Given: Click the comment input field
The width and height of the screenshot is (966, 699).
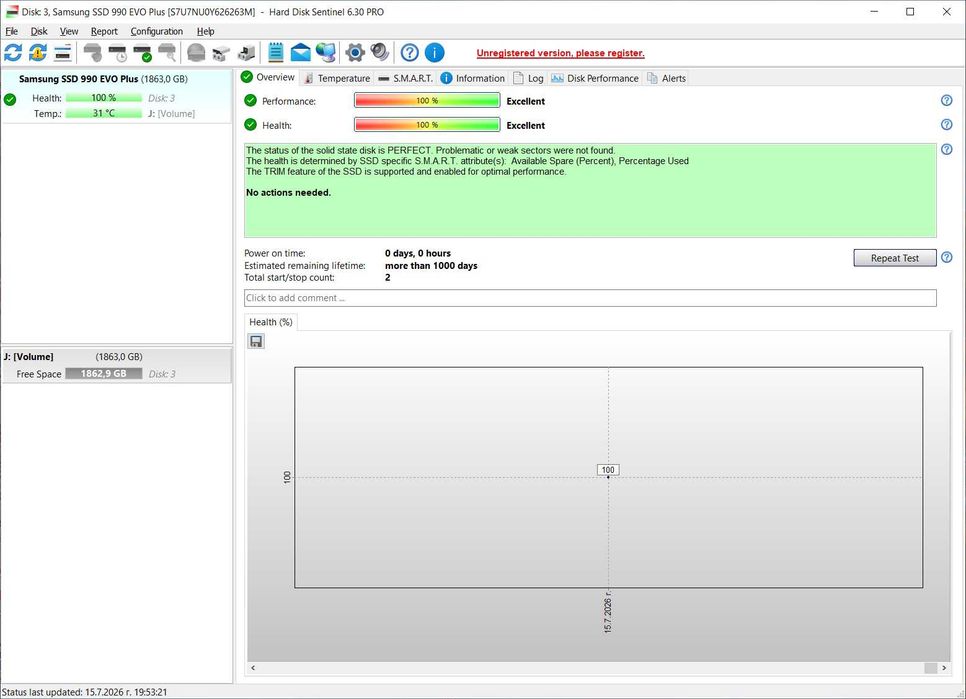Looking at the screenshot, I should pos(590,298).
